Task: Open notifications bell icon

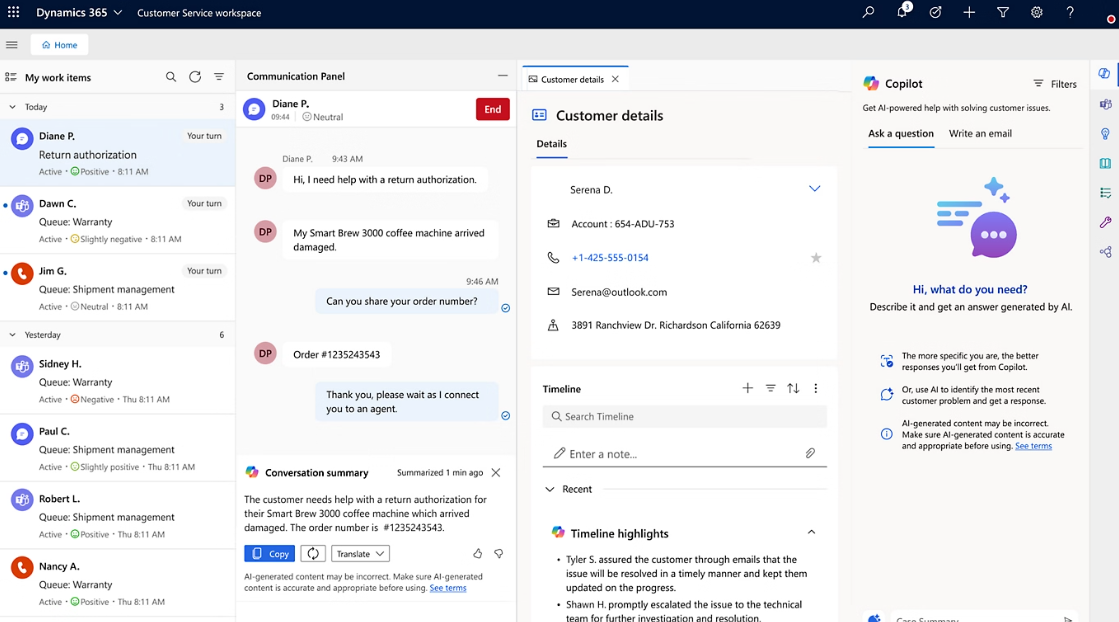Action: click(902, 12)
